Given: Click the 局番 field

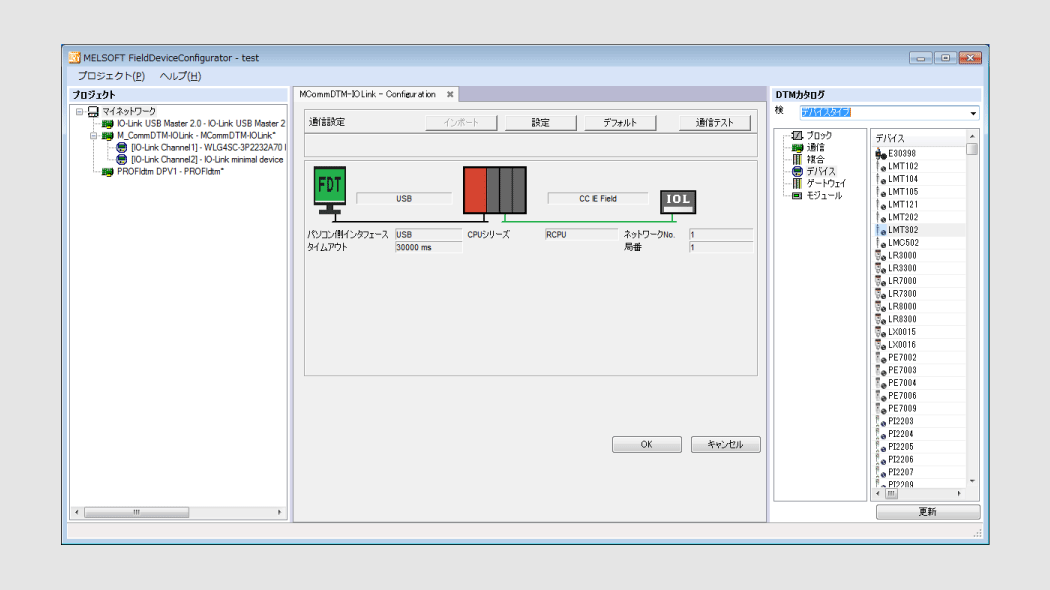Looking at the screenshot, I should click(721, 248).
